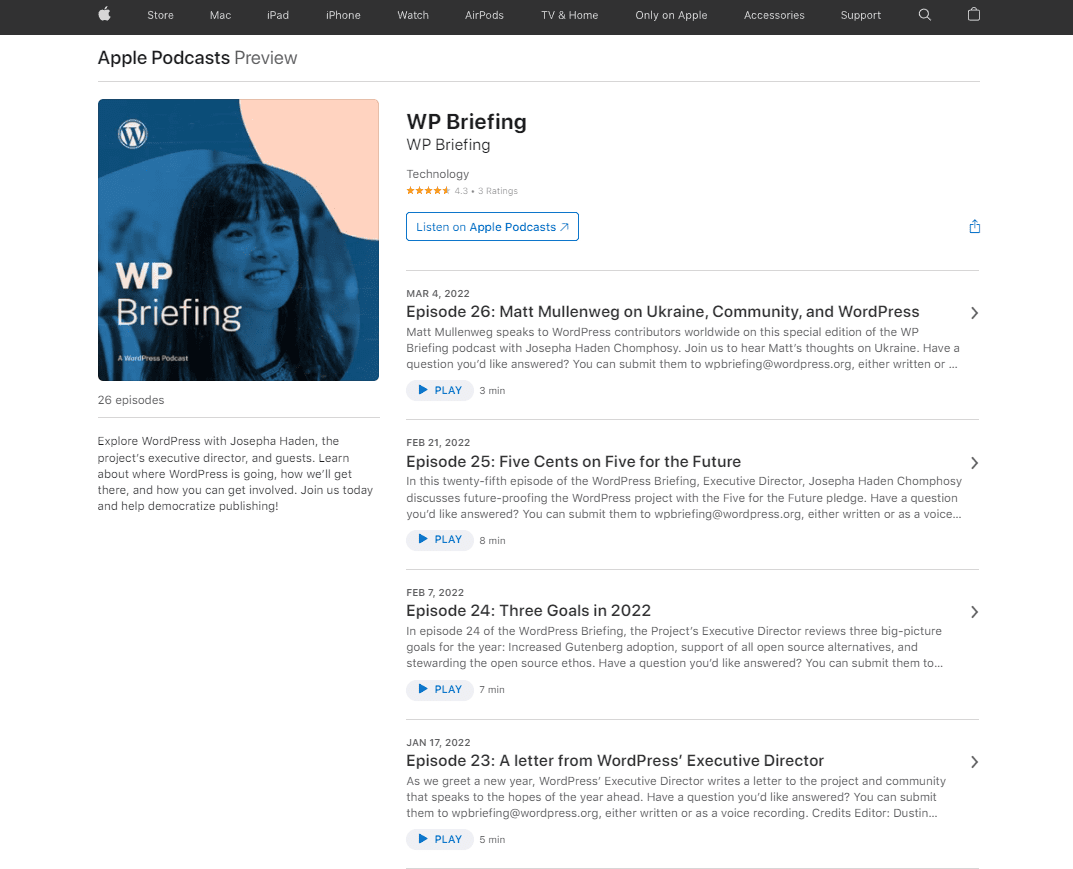Screen dimensions: 1073x869
Task: Play Episode 26 about Ukraine
Action: coord(439,390)
